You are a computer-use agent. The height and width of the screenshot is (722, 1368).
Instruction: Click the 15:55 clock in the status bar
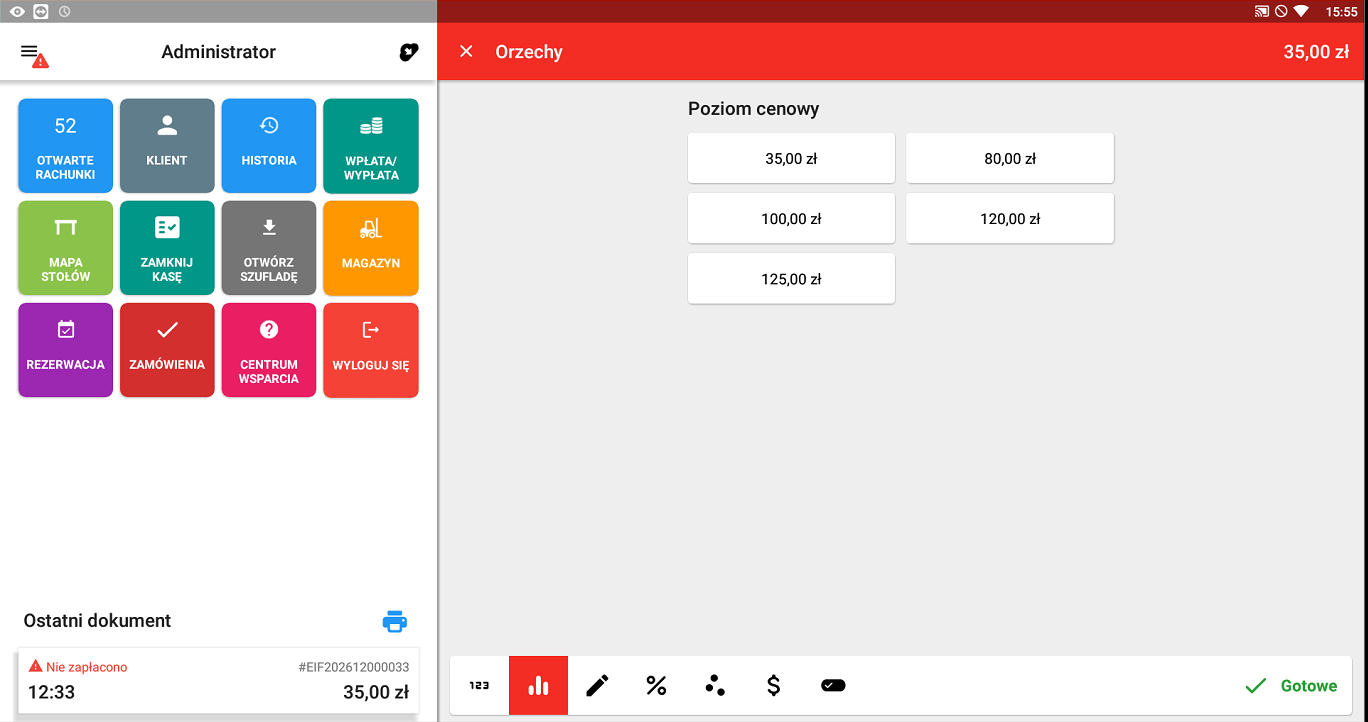tap(1341, 12)
